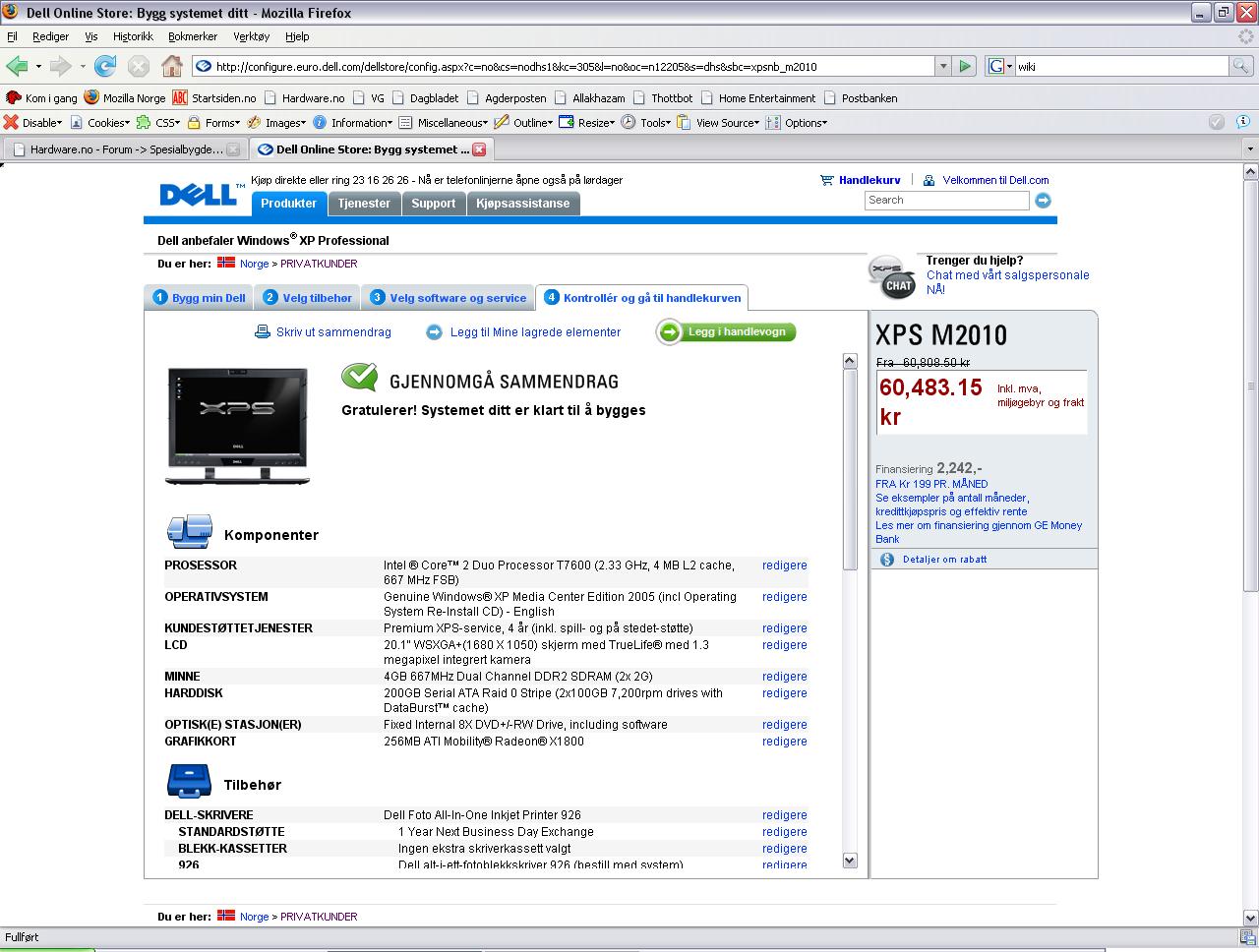Click the Dell site Search input field
1259x952 pixels.
946,201
